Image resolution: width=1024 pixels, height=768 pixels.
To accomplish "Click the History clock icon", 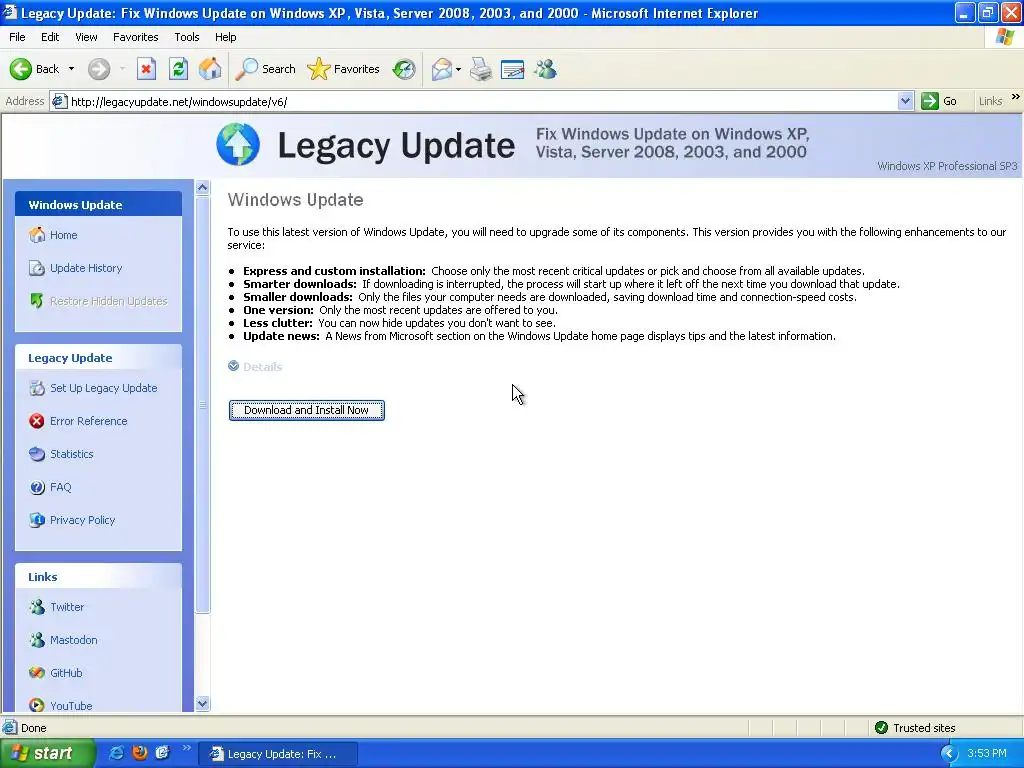I will tap(404, 69).
